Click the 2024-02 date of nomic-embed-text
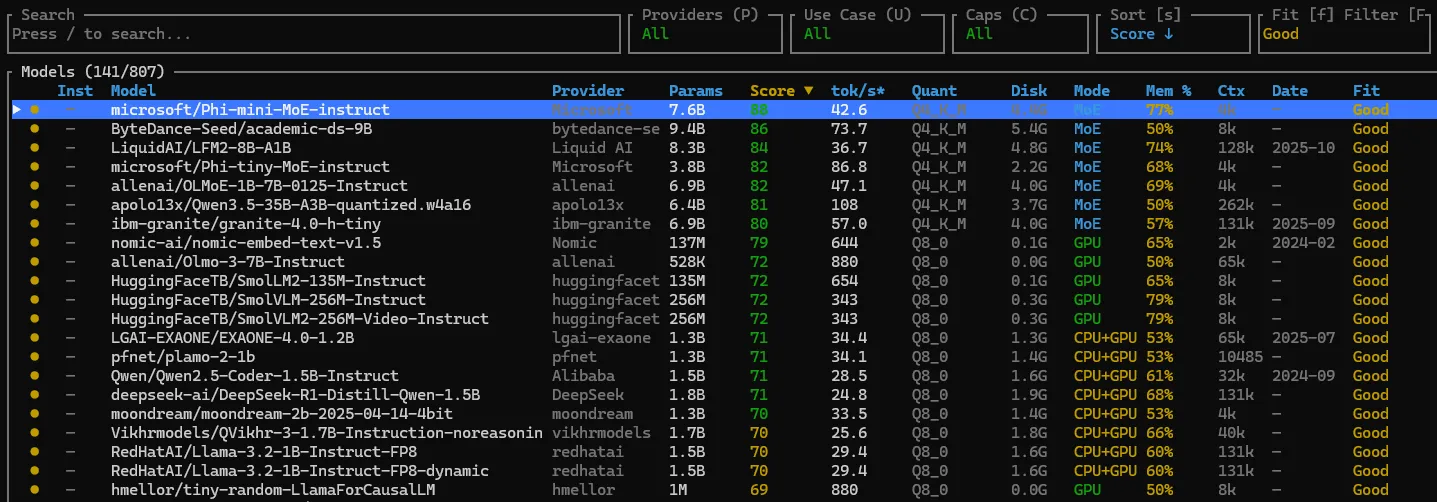The width and height of the screenshot is (1437, 502). tap(1303, 243)
